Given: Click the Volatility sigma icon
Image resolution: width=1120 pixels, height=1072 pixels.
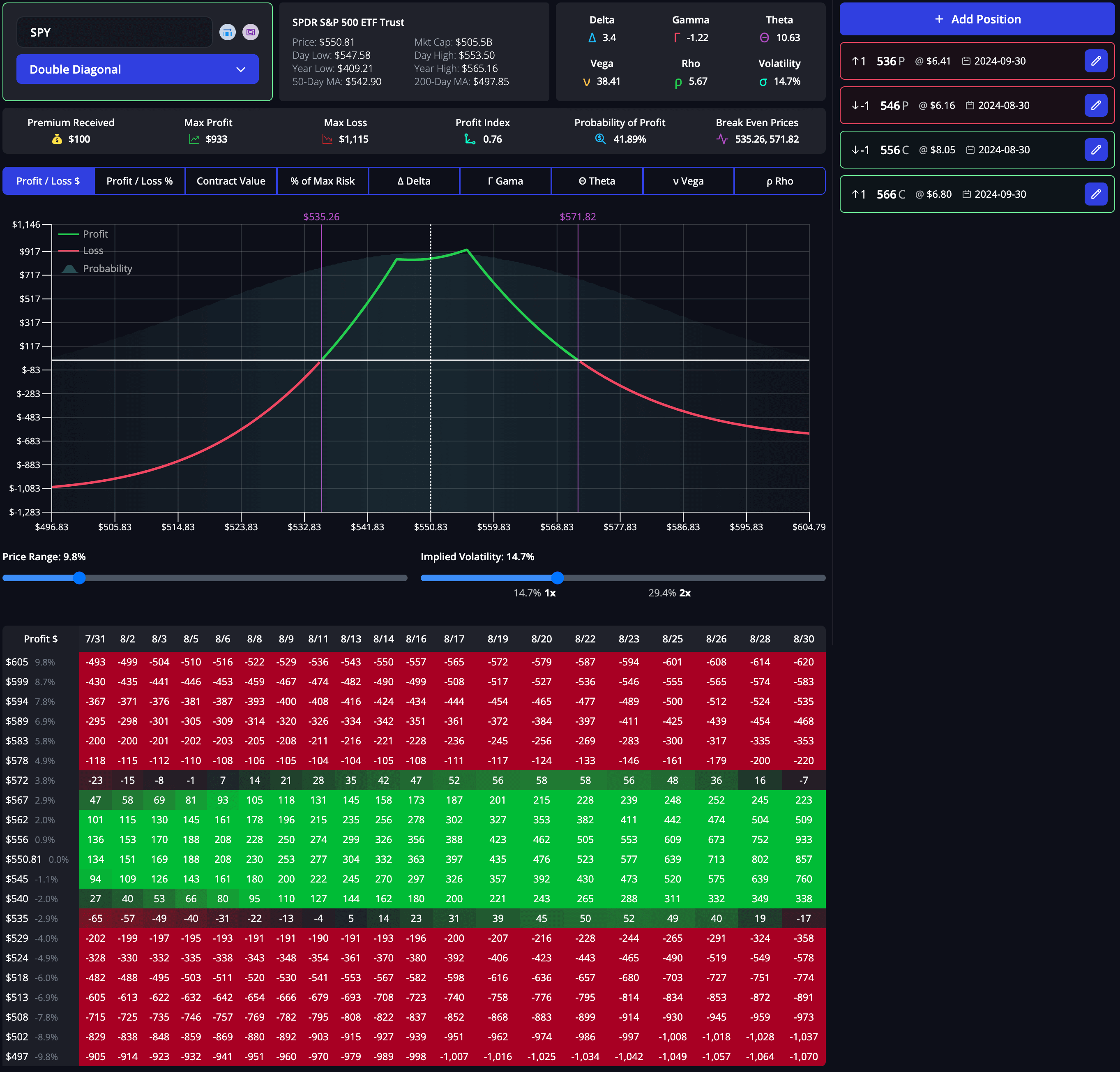Looking at the screenshot, I should pyautogui.click(x=763, y=82).
